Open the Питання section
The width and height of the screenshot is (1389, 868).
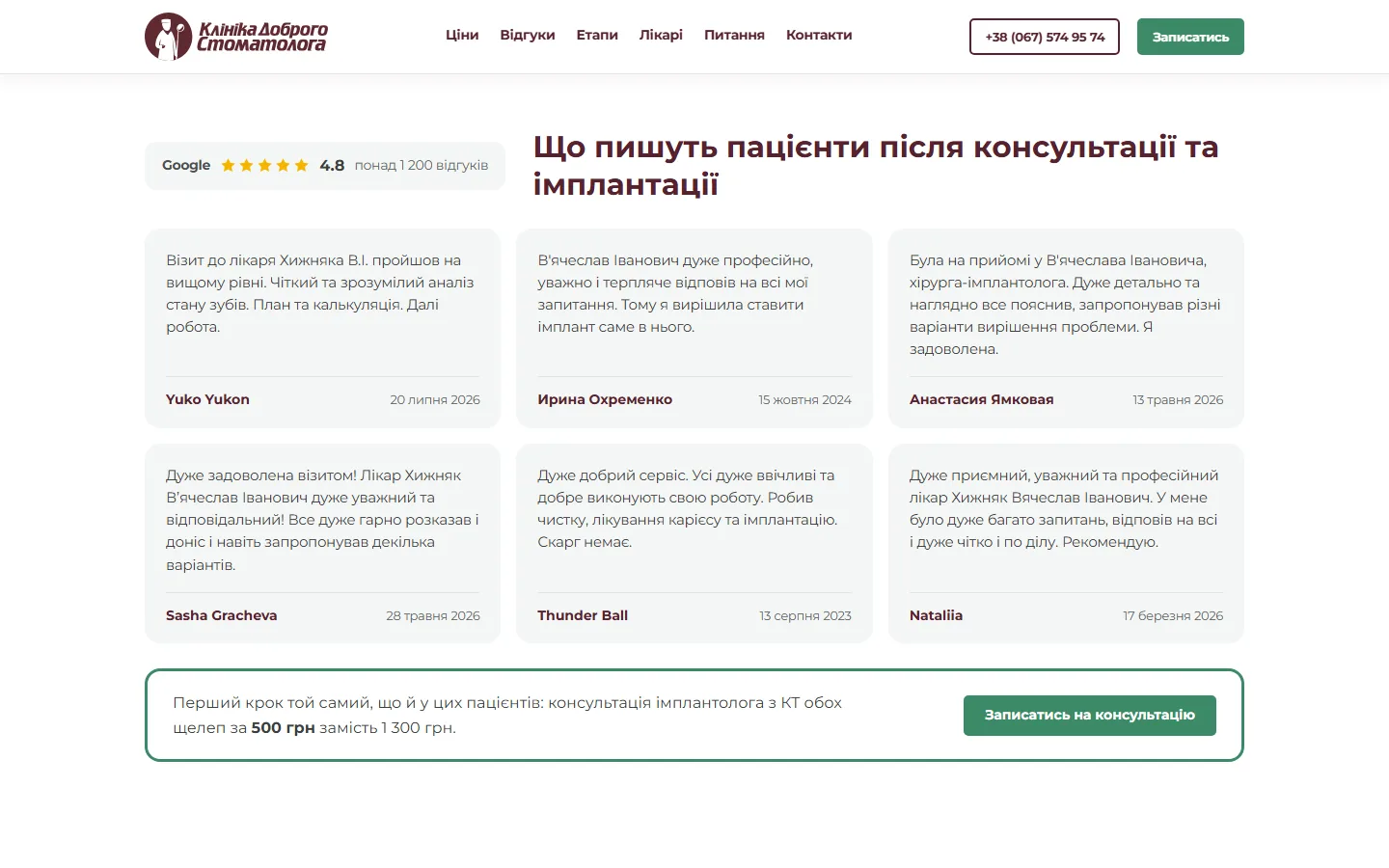click(x=734, y=35)
